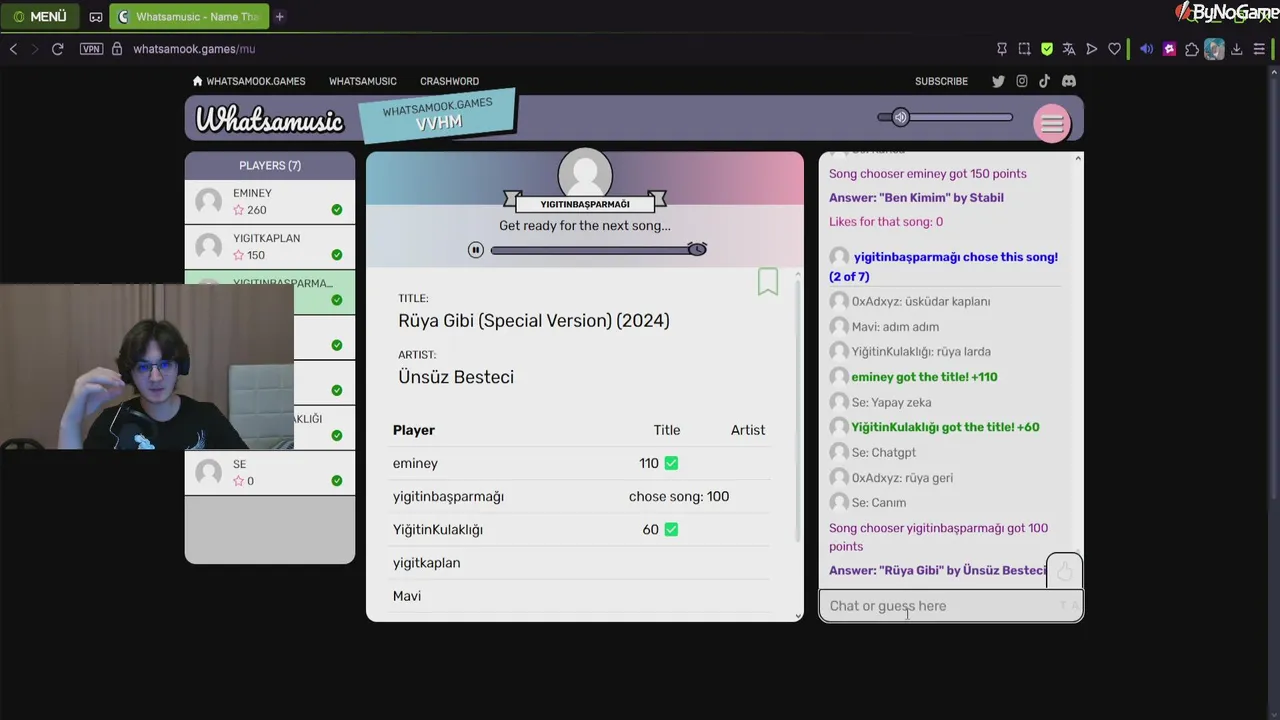
Task: Open the extensions puzzle icon
Action: pyautogui.click(x=1192, y=49)
